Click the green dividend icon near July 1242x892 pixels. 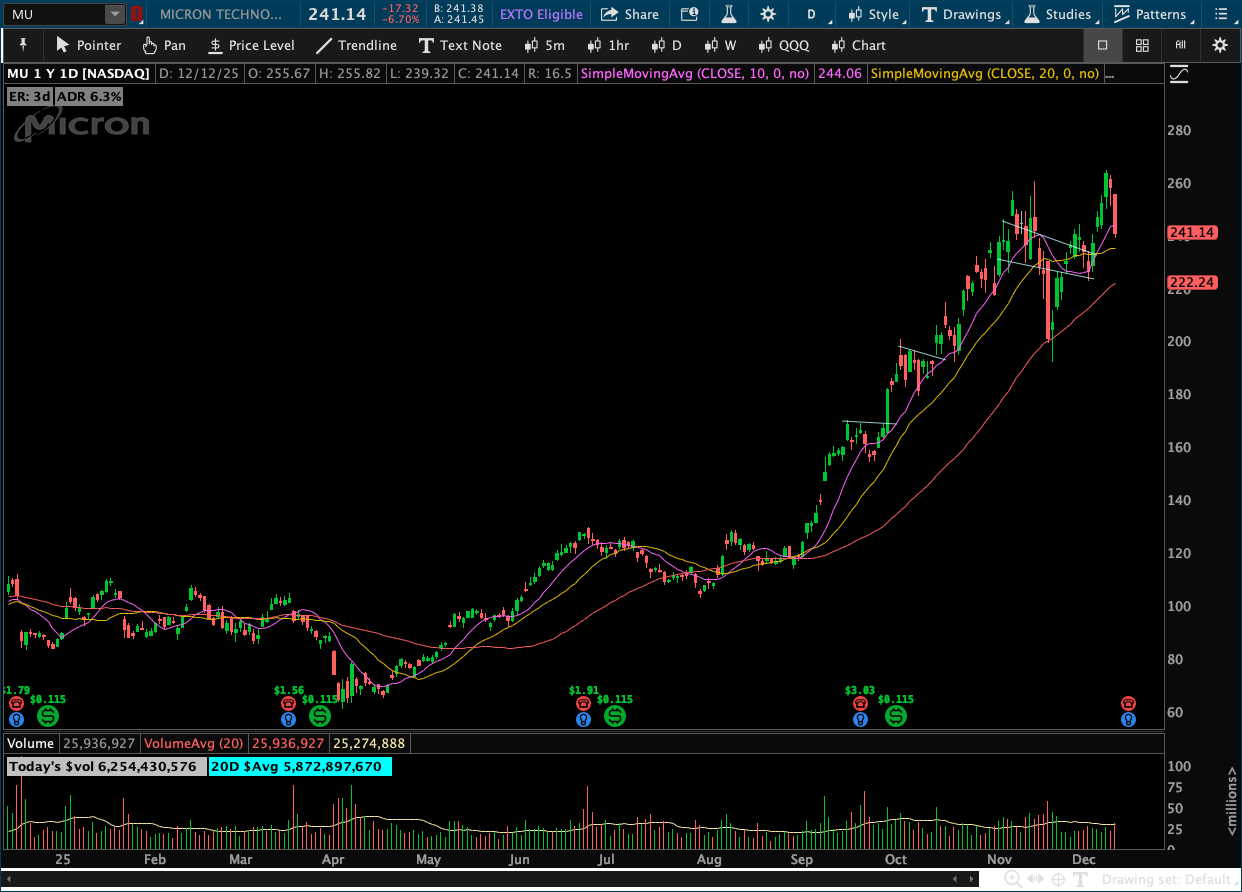coord(615,716)
